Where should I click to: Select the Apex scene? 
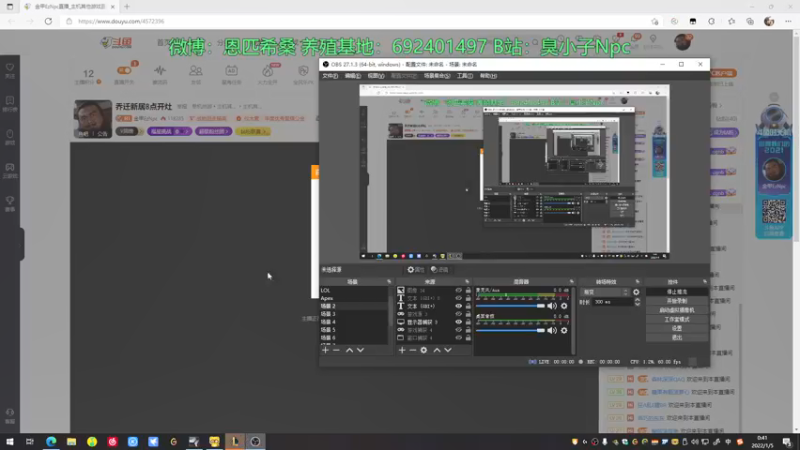pyautogui.click(x=354, y=298)
